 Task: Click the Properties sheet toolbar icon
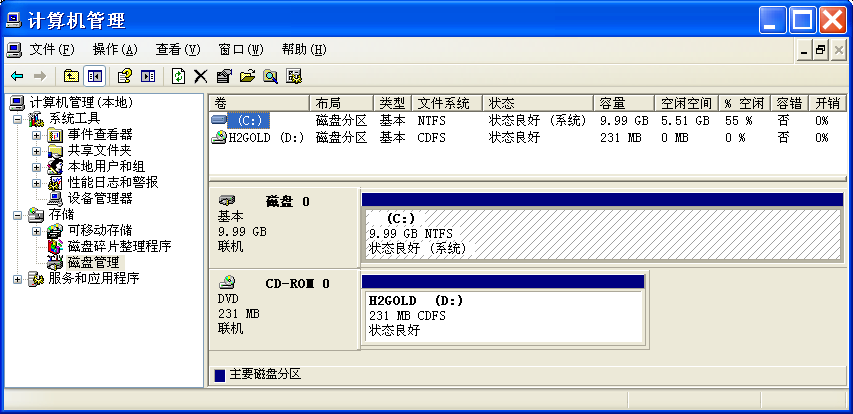(x=224, y=76)
